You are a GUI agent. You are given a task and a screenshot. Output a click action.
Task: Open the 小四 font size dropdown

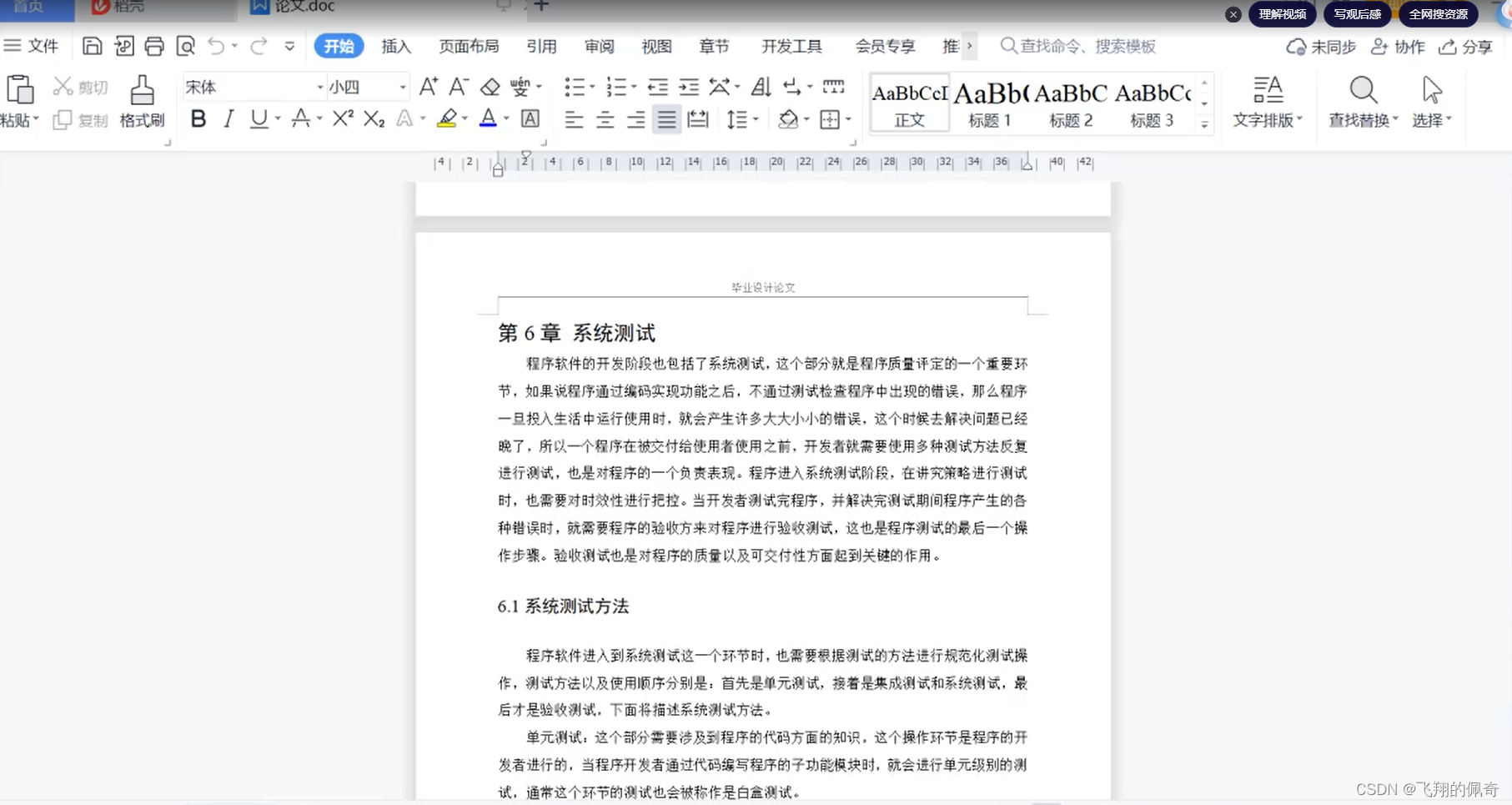(403, 88)
